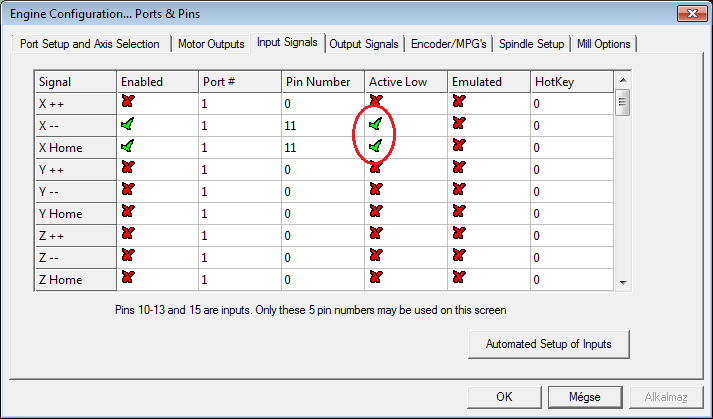Toggle the Enabled icon for X ++
The image size is (713, 419).
127,102
